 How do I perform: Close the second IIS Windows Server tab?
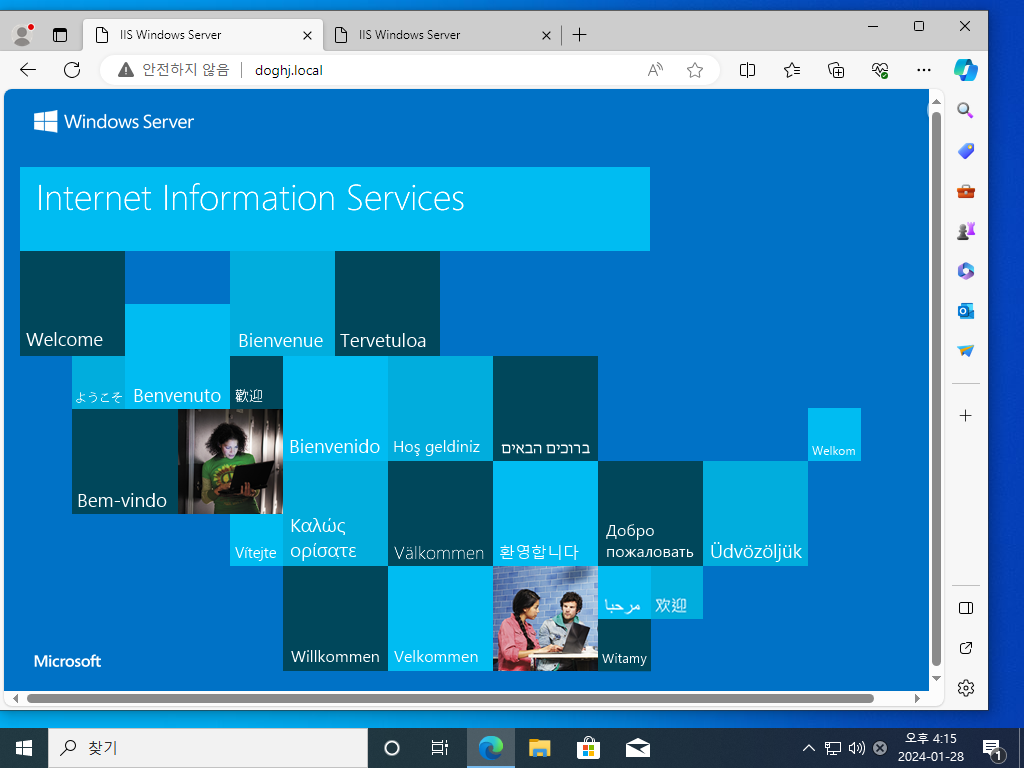547,35
